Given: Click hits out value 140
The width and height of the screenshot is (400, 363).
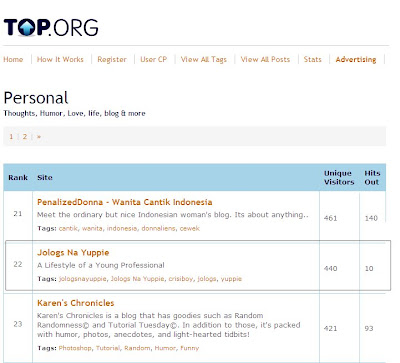Looking at the screenshot, I should pyautogui.click(x=371, y=218).
